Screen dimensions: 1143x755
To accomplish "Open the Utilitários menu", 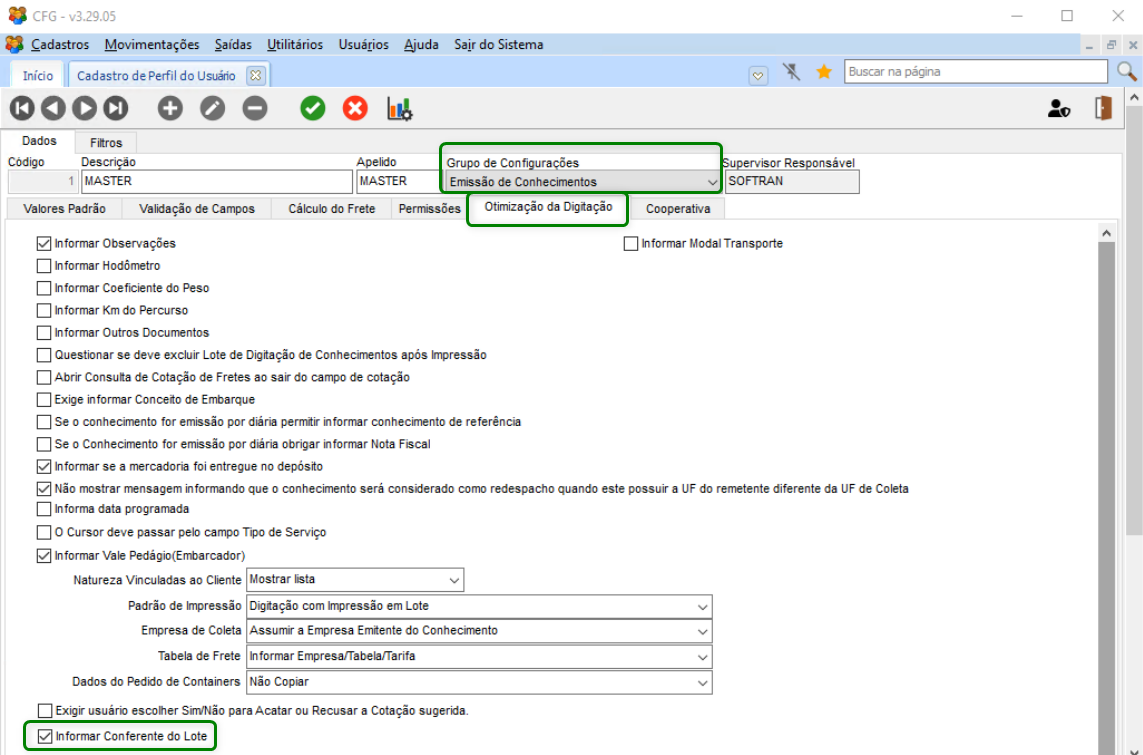I will point(294,44).
